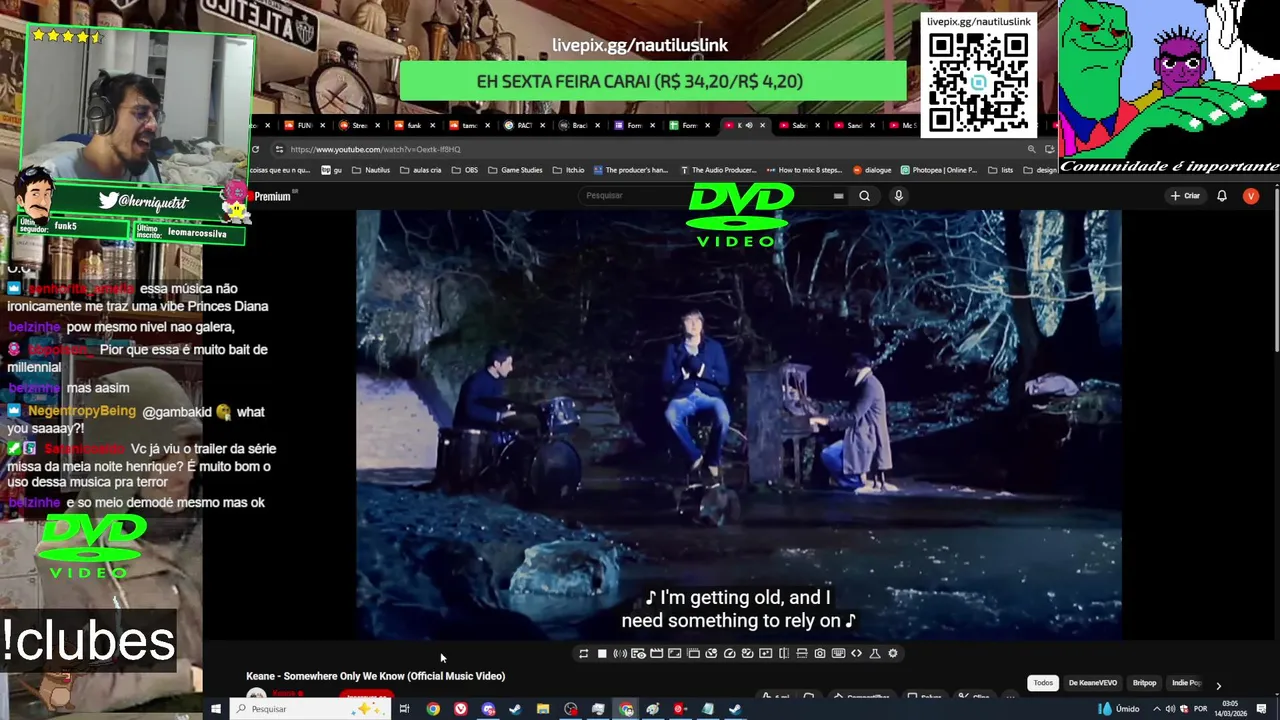Open keyboard shortcuts via the keyboard icon
This screenshot has height=720, width=1280.
point(838,653)
